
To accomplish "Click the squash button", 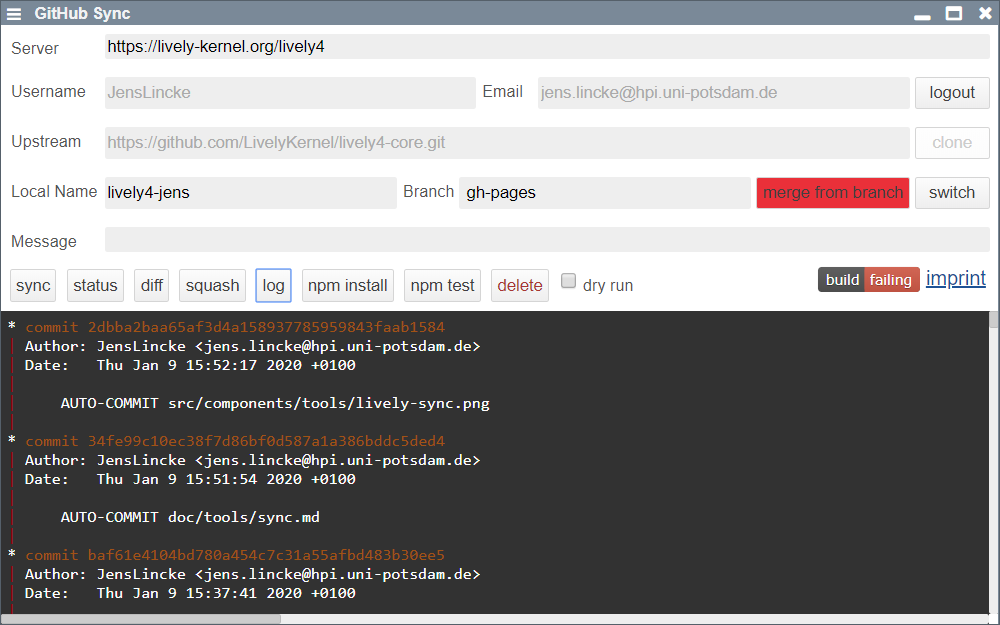I will (212, 285).
